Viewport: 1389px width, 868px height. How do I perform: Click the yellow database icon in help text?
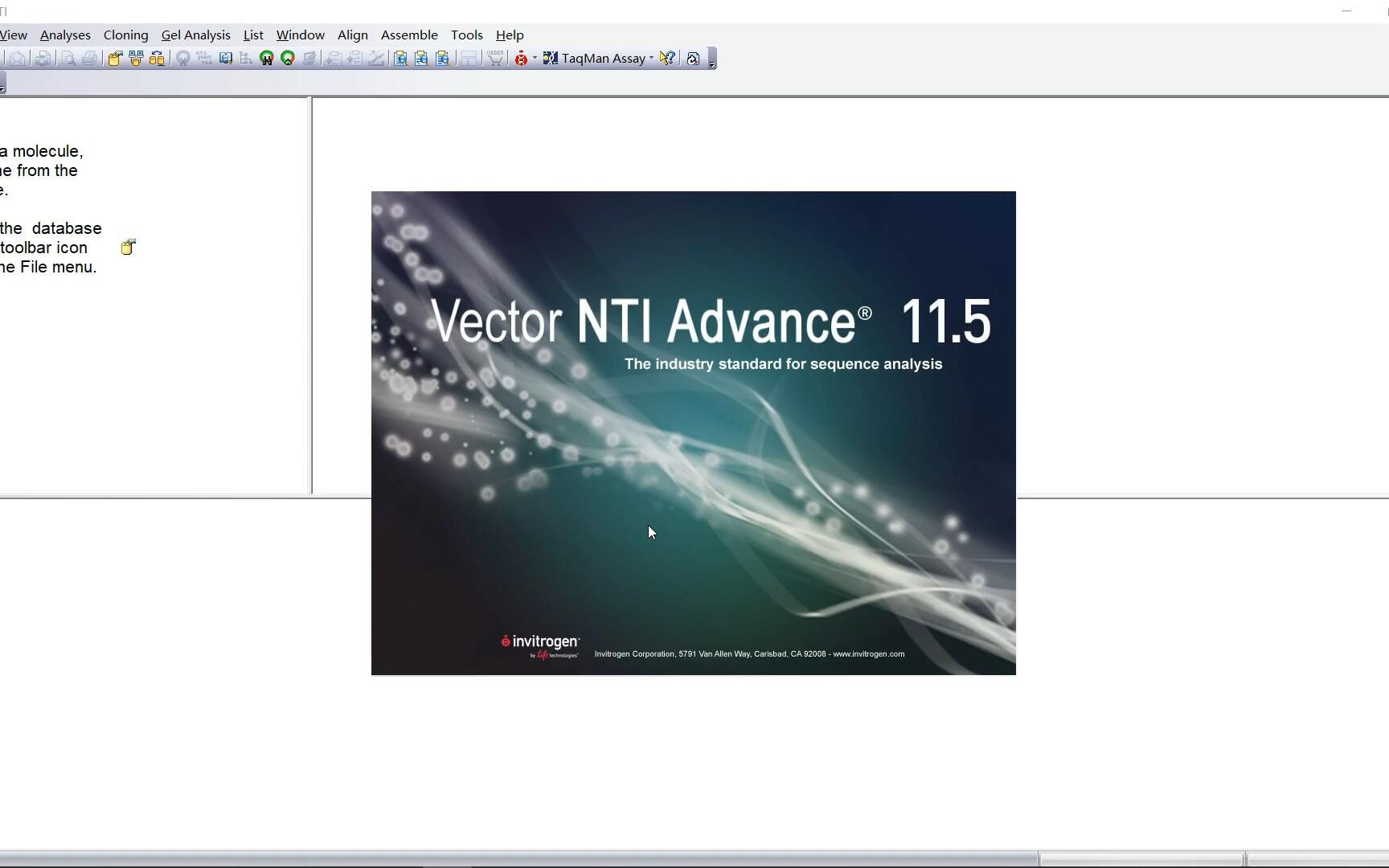coord(129,248)
